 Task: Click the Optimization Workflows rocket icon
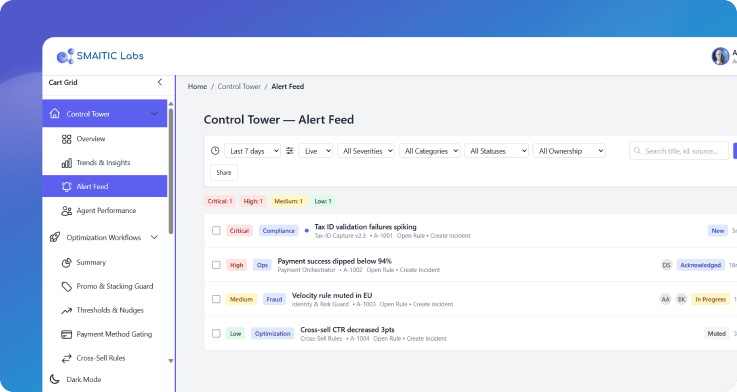click(x=55, y=237)
